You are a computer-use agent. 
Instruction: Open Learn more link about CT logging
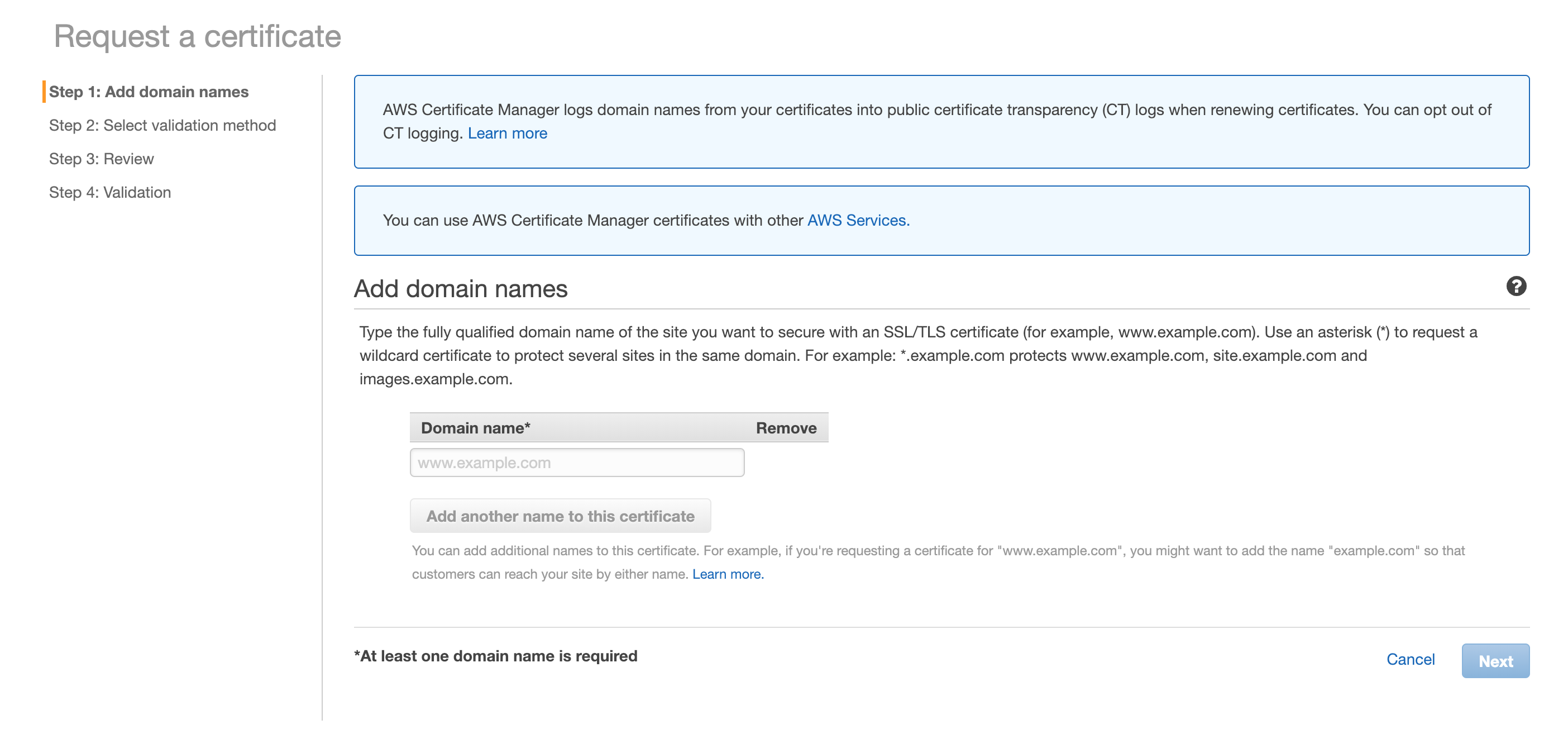[x=507, y=134]
